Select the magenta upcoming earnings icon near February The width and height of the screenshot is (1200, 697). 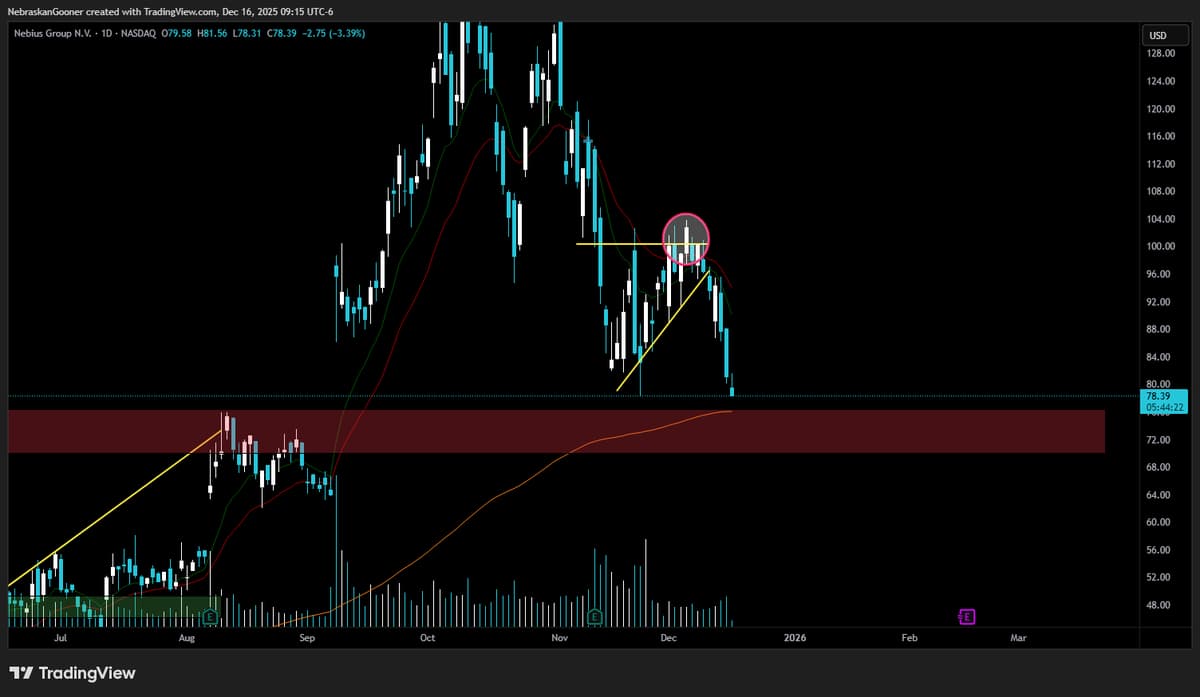pos(965,617)
